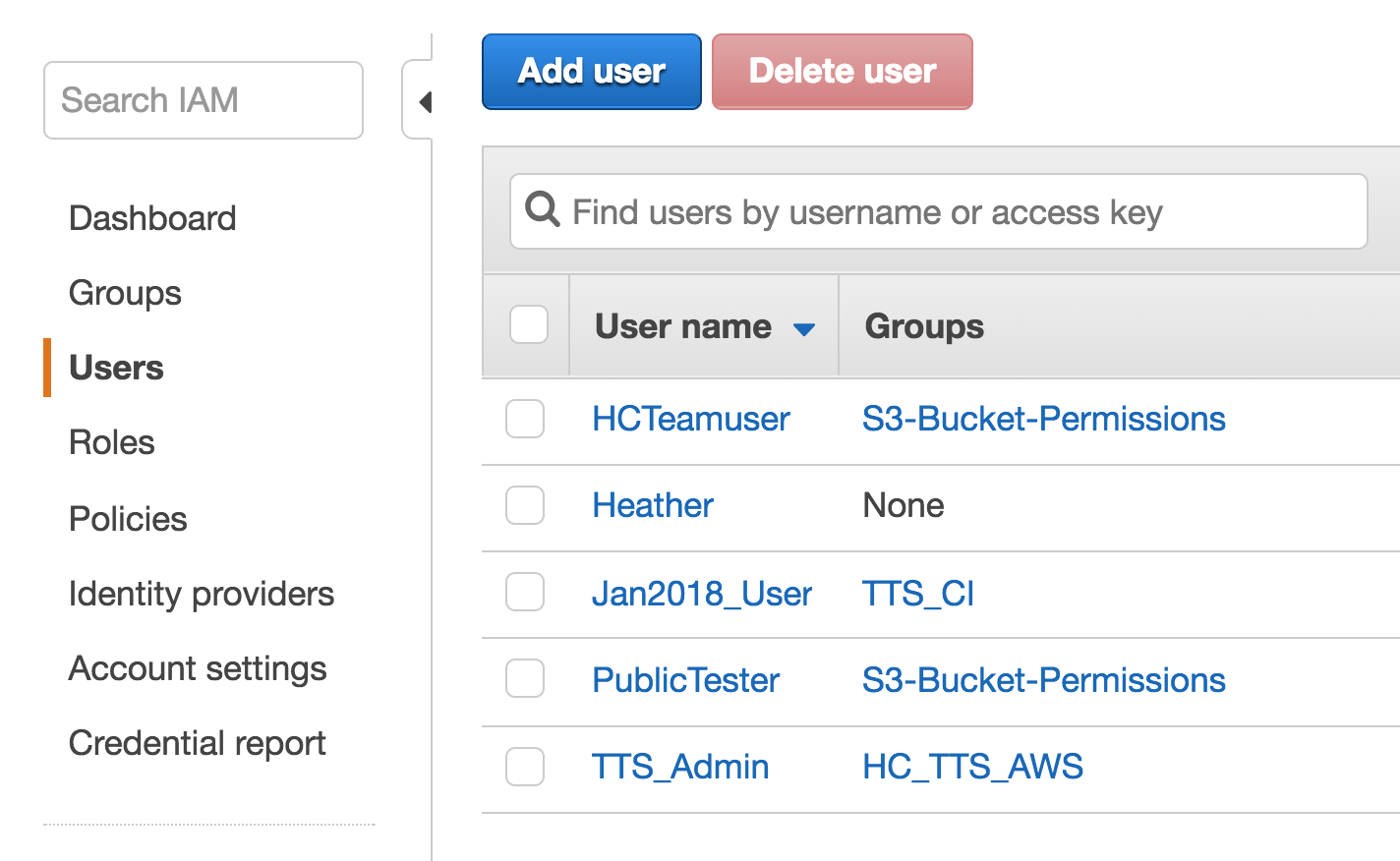This screenshot has height=861, width=1400.
Task: Open the TTS_CI group link
Action: point(917,594)
